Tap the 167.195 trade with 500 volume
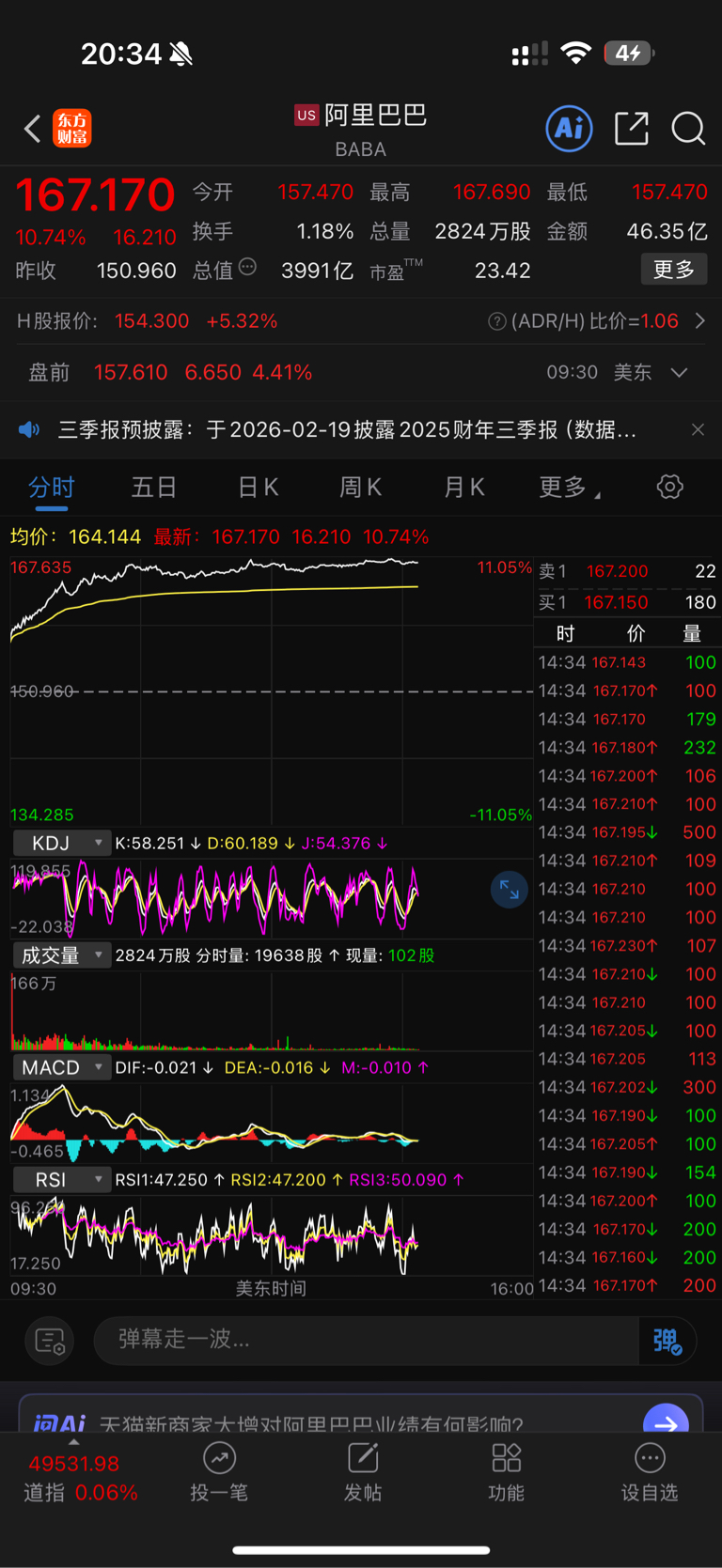This screenshot has height=1568, width=722. coord(627,832)
